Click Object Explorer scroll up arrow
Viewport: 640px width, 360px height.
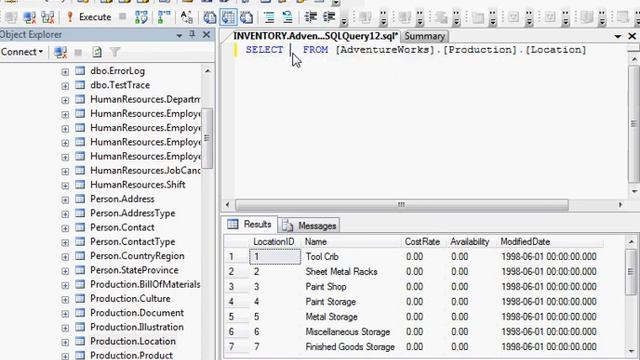(207, 71)
